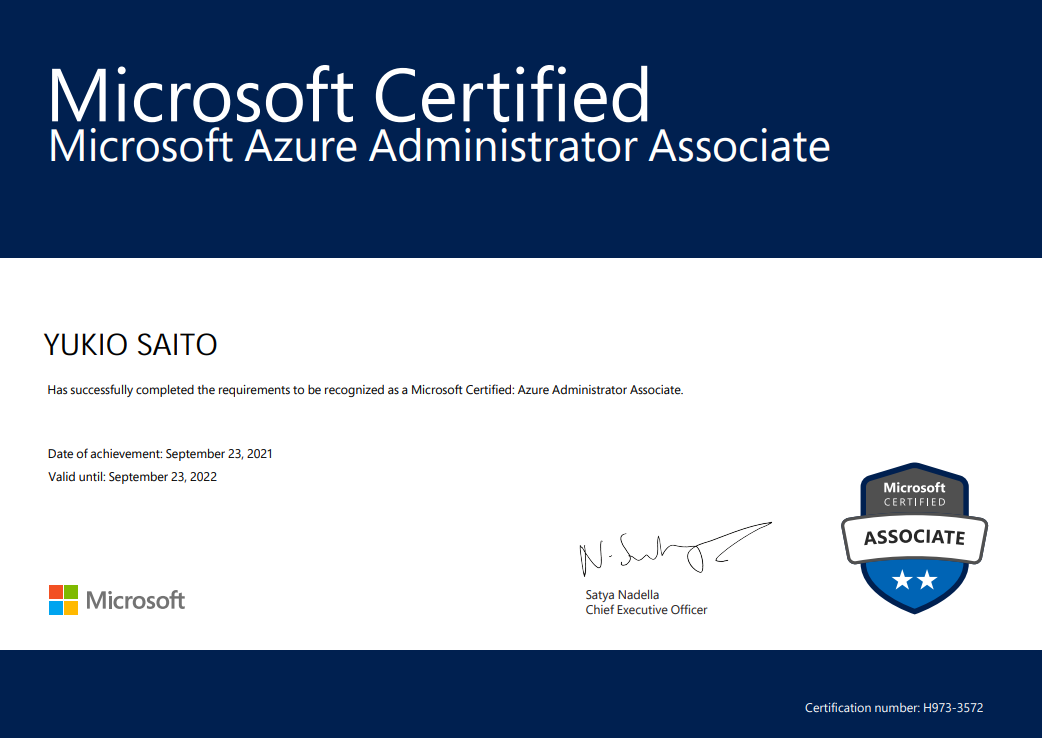
Task: Click the Date of achievement line
Action: [160, 454]
